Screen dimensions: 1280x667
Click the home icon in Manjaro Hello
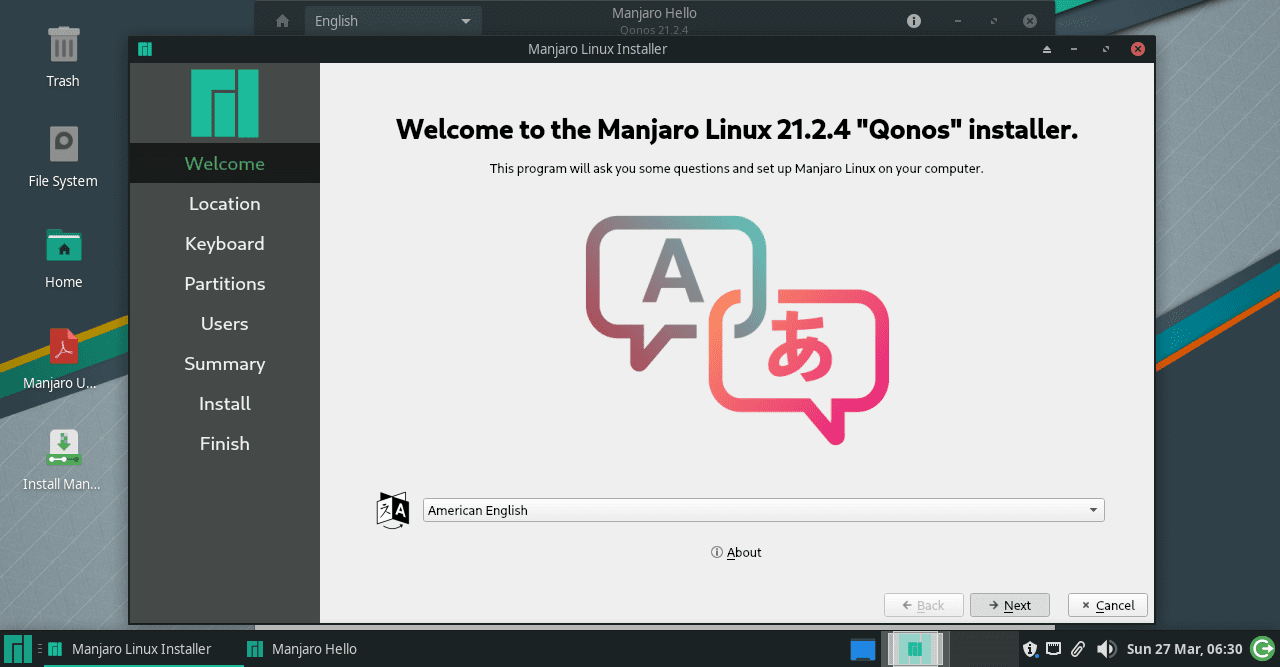[x=283, y=21]
